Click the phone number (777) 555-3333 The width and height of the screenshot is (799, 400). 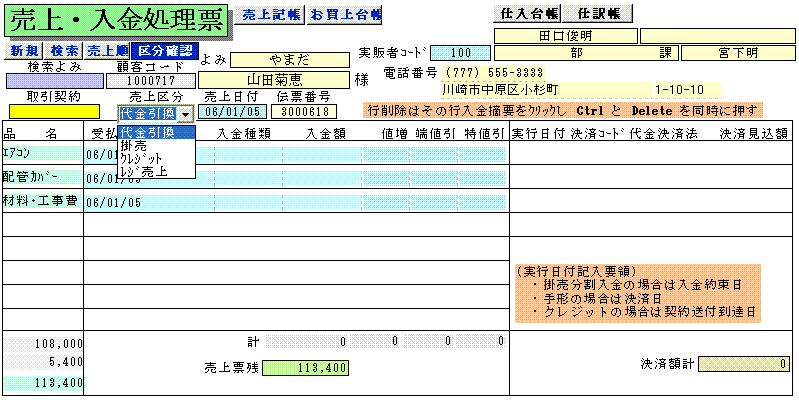click(x=493, y=72)
